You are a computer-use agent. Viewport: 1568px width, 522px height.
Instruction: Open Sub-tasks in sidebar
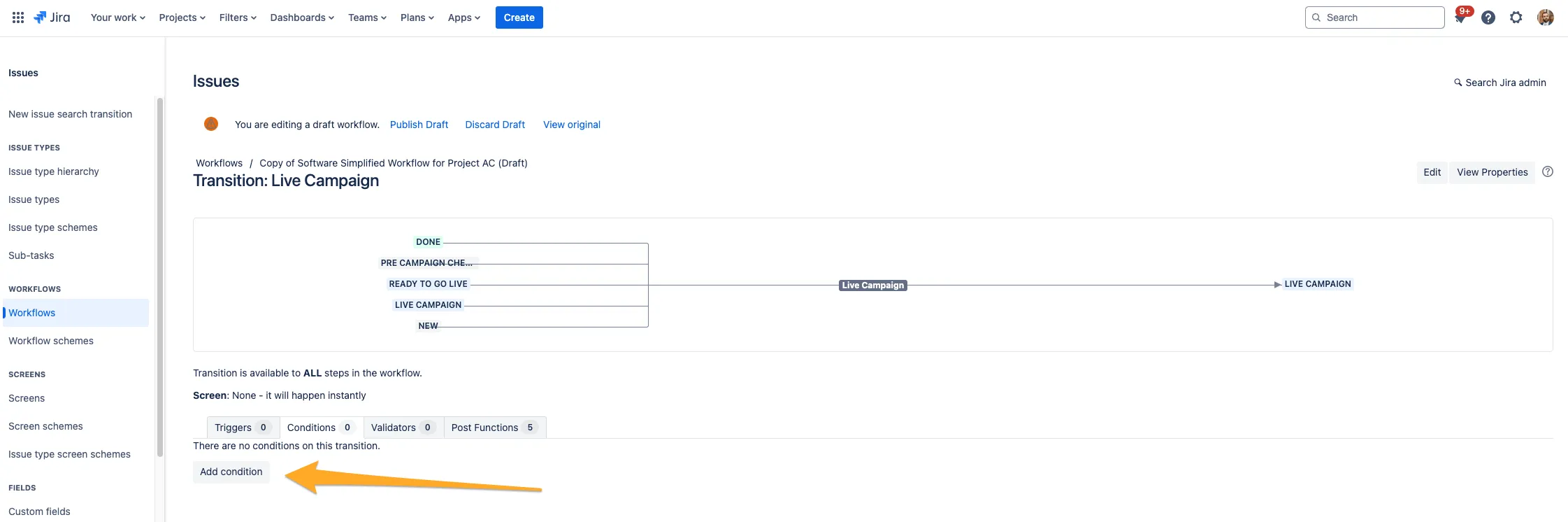(31, 255)
